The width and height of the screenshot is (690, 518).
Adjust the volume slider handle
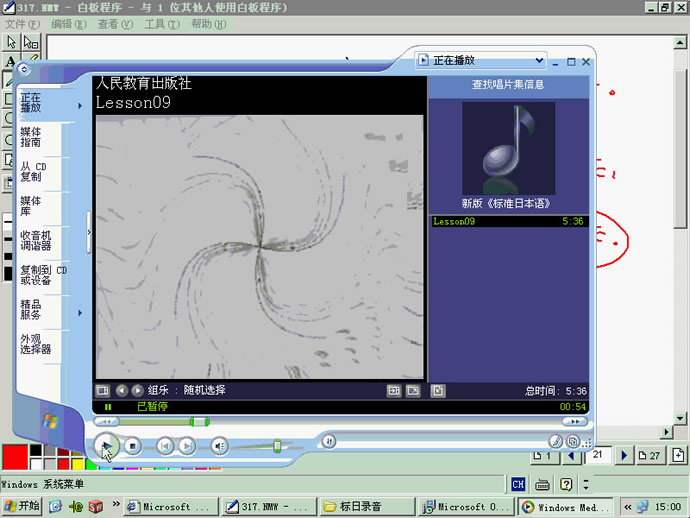[277, 446]
